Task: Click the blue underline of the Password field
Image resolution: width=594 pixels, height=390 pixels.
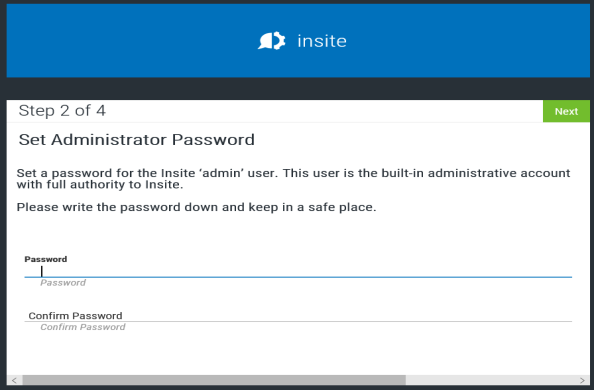Action: tap(298, 277)
